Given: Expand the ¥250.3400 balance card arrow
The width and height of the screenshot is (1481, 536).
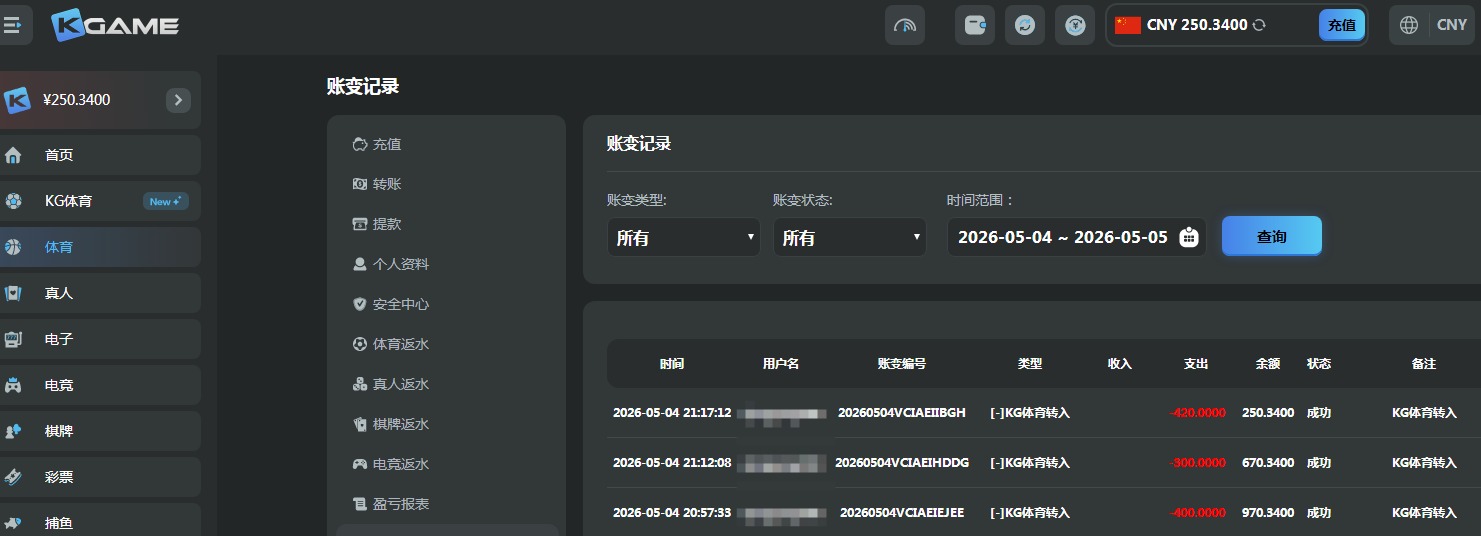Looking at the screenshot, I should 178,100.
